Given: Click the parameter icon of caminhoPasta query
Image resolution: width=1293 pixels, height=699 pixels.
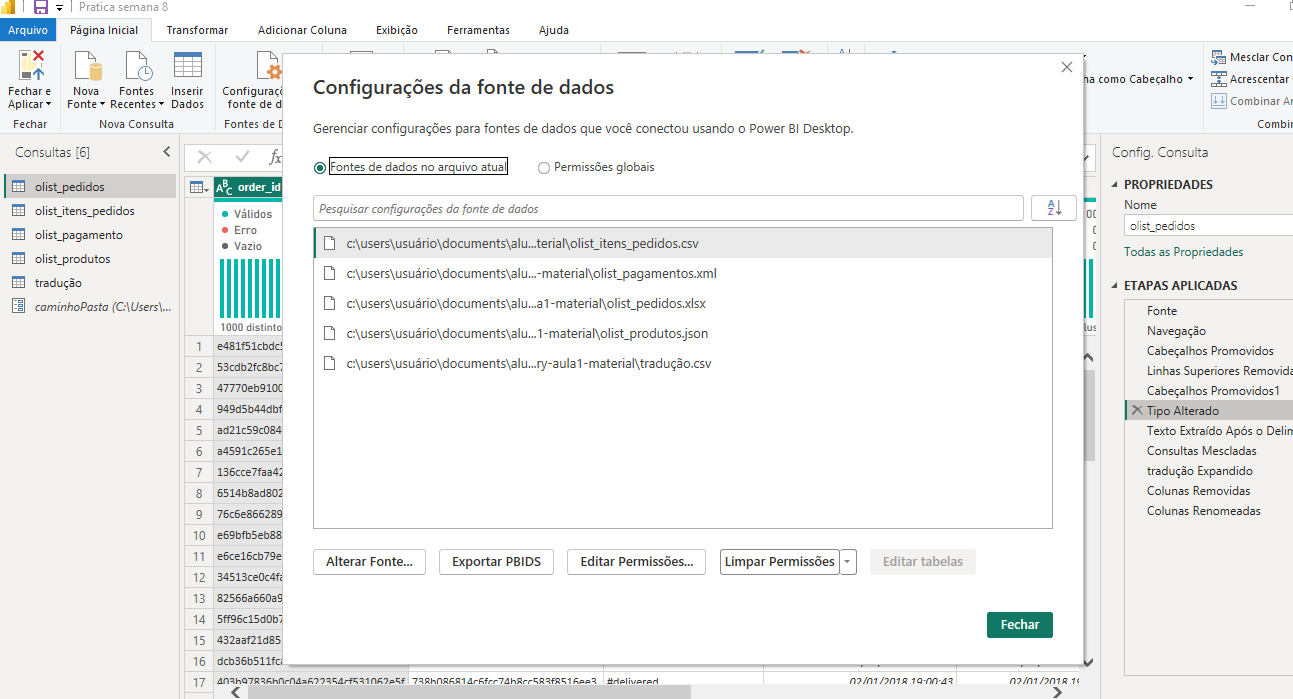Looking at the screenshot, I should pyautogui.click(x=18, y=307).
